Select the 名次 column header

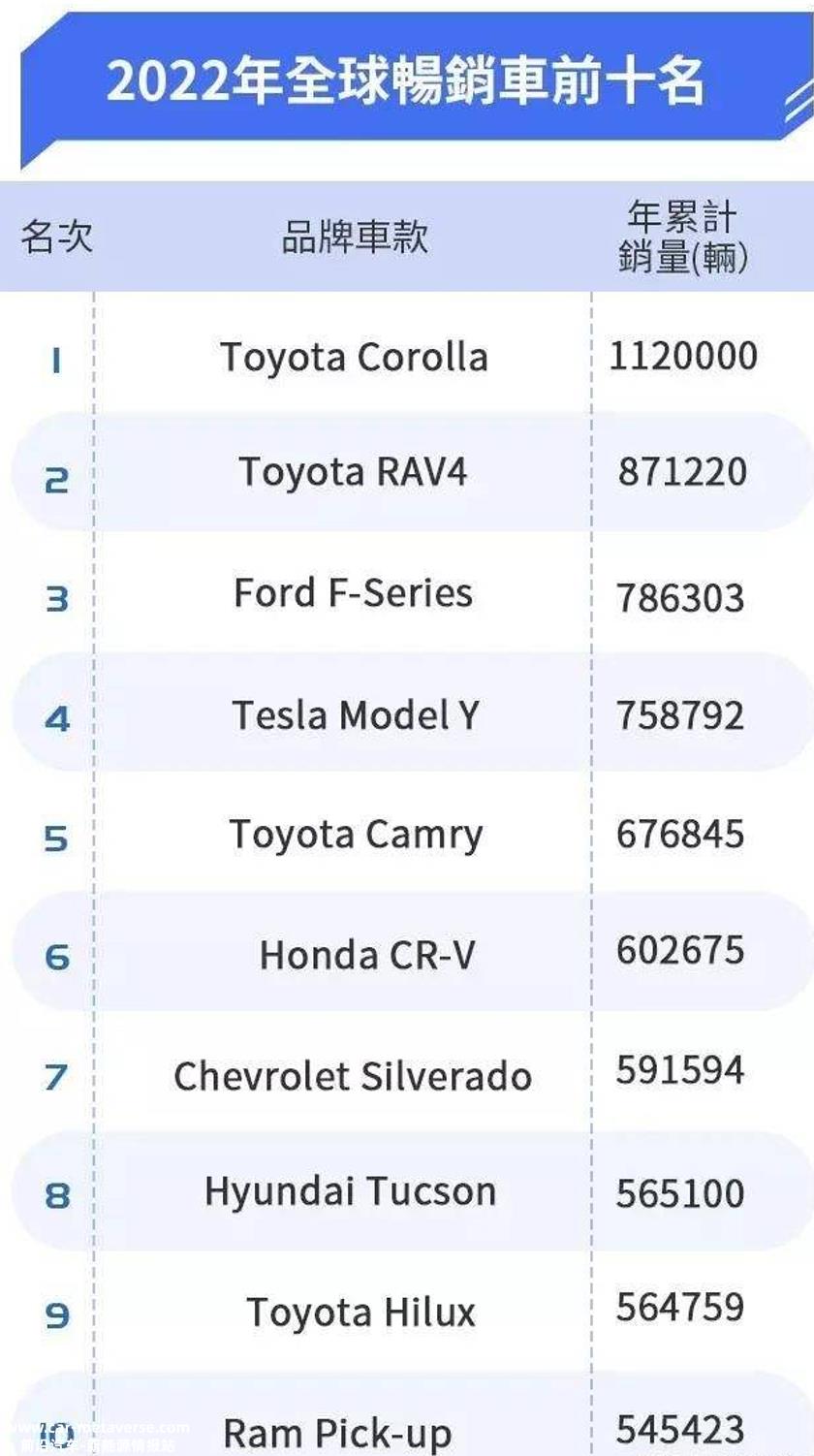click(x=56, y=237)
